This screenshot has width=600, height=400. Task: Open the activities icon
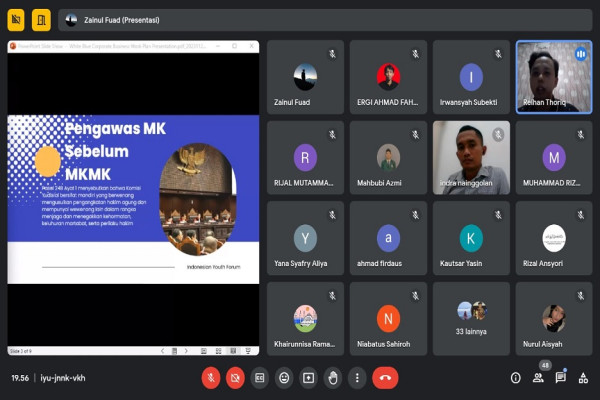tap(583, 378)
